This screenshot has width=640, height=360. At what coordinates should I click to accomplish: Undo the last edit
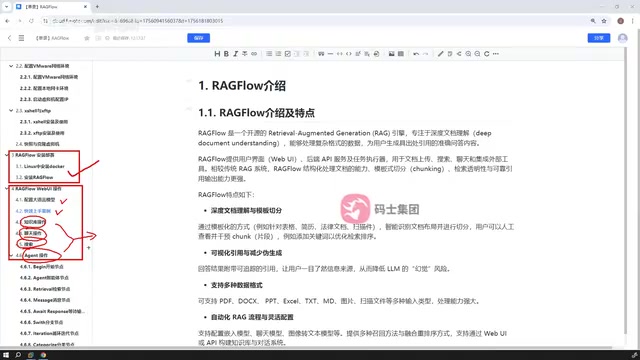coord(416,54)
